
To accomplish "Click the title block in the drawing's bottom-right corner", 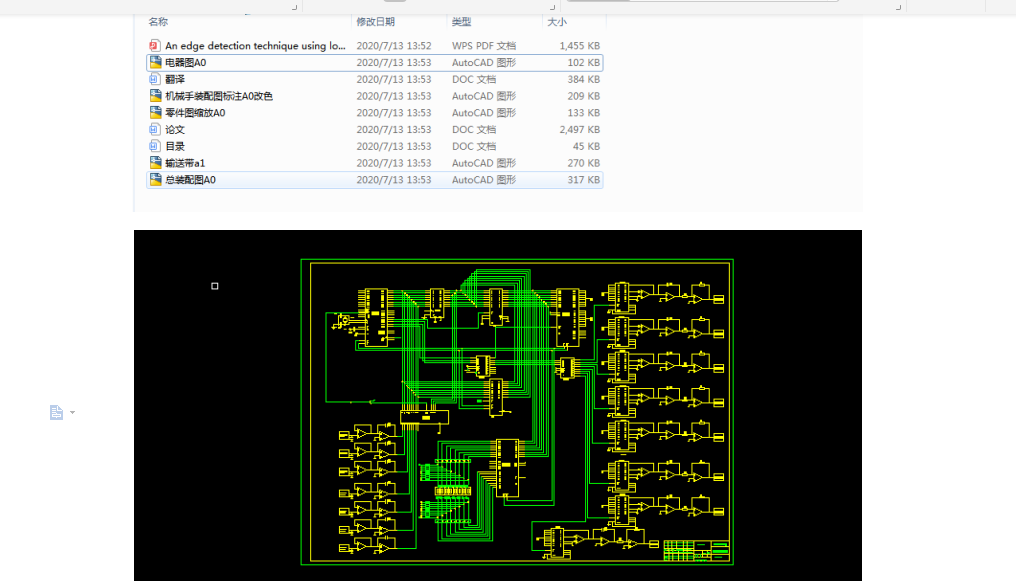I will (696, 551).
